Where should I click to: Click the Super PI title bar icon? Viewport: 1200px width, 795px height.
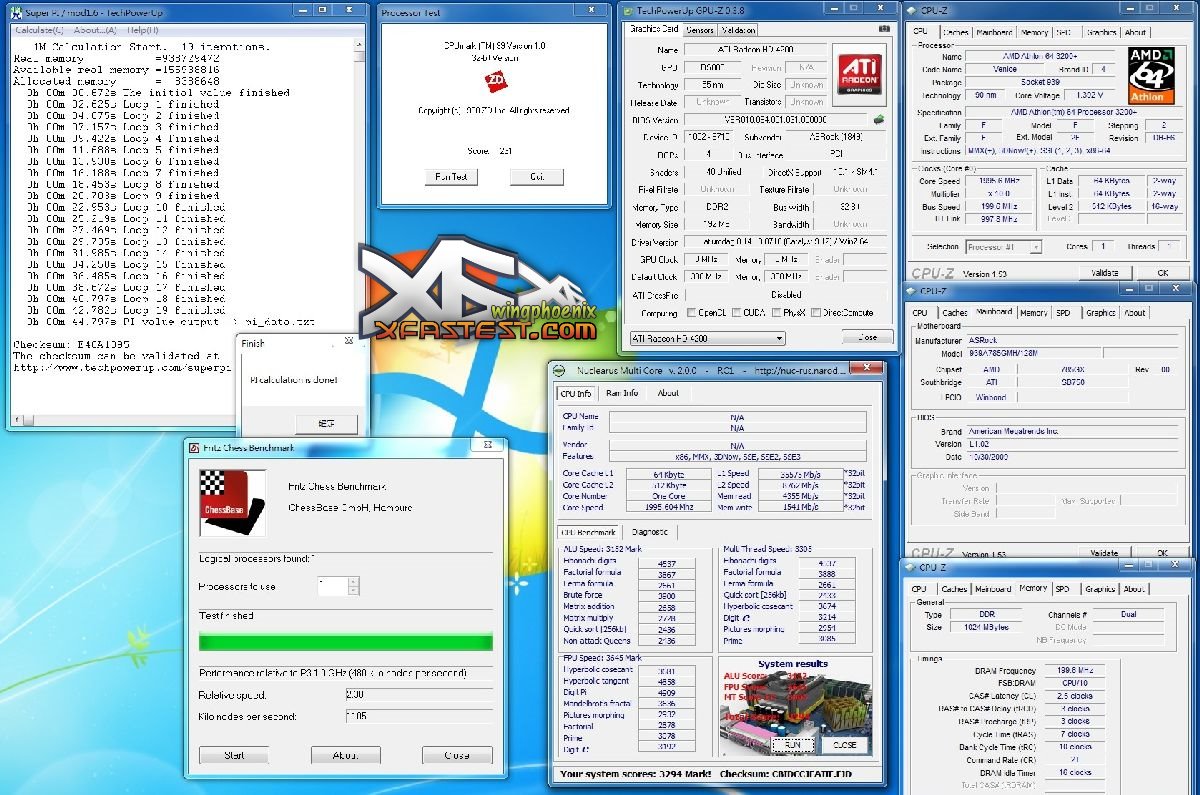pos(18,12)
